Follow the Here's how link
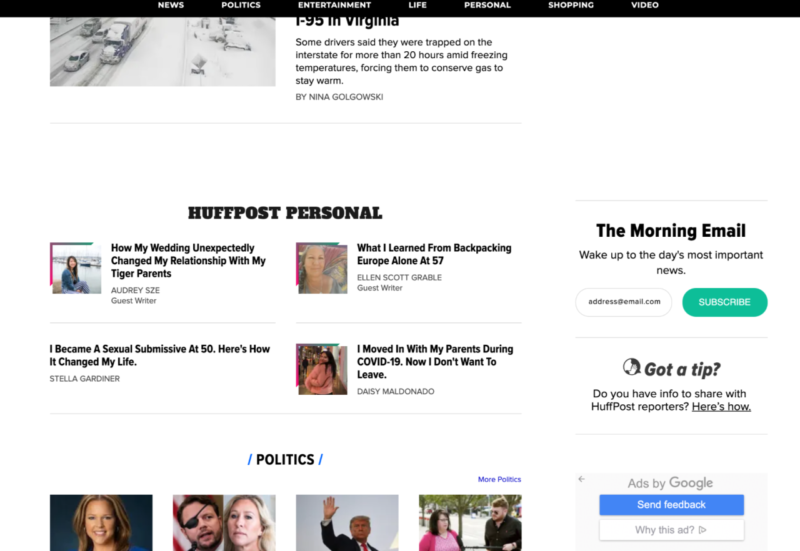 coord(721,407)
